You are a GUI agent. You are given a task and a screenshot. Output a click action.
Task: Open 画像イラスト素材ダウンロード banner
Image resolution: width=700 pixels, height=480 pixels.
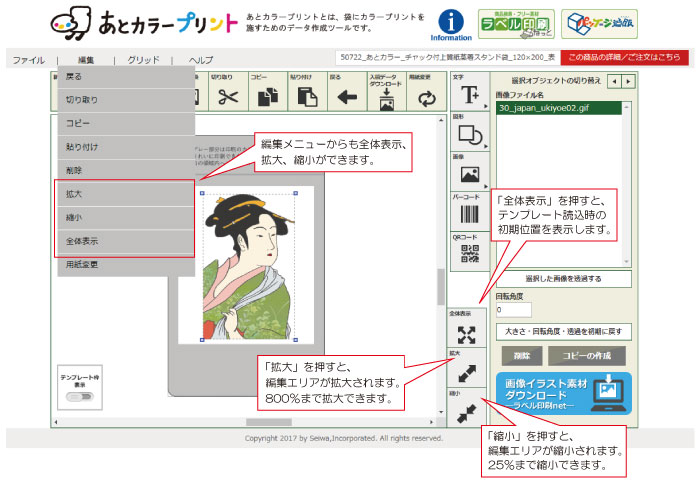[x=564, y=393]
